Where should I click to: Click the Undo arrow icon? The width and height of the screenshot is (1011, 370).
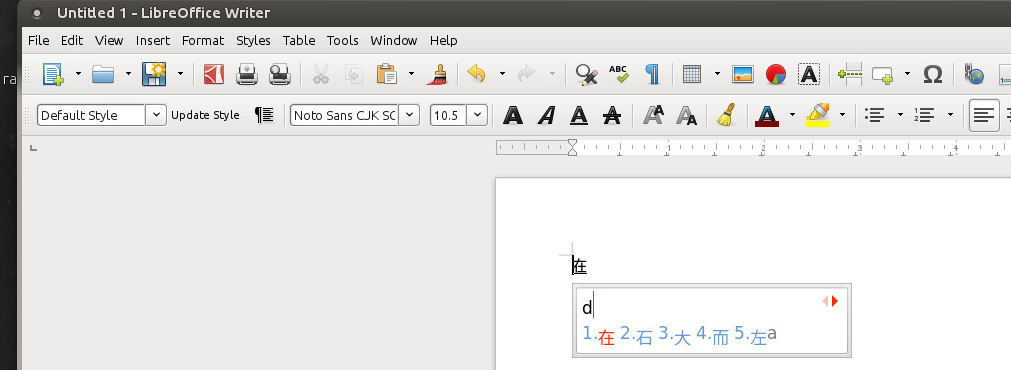pos(476,74)
